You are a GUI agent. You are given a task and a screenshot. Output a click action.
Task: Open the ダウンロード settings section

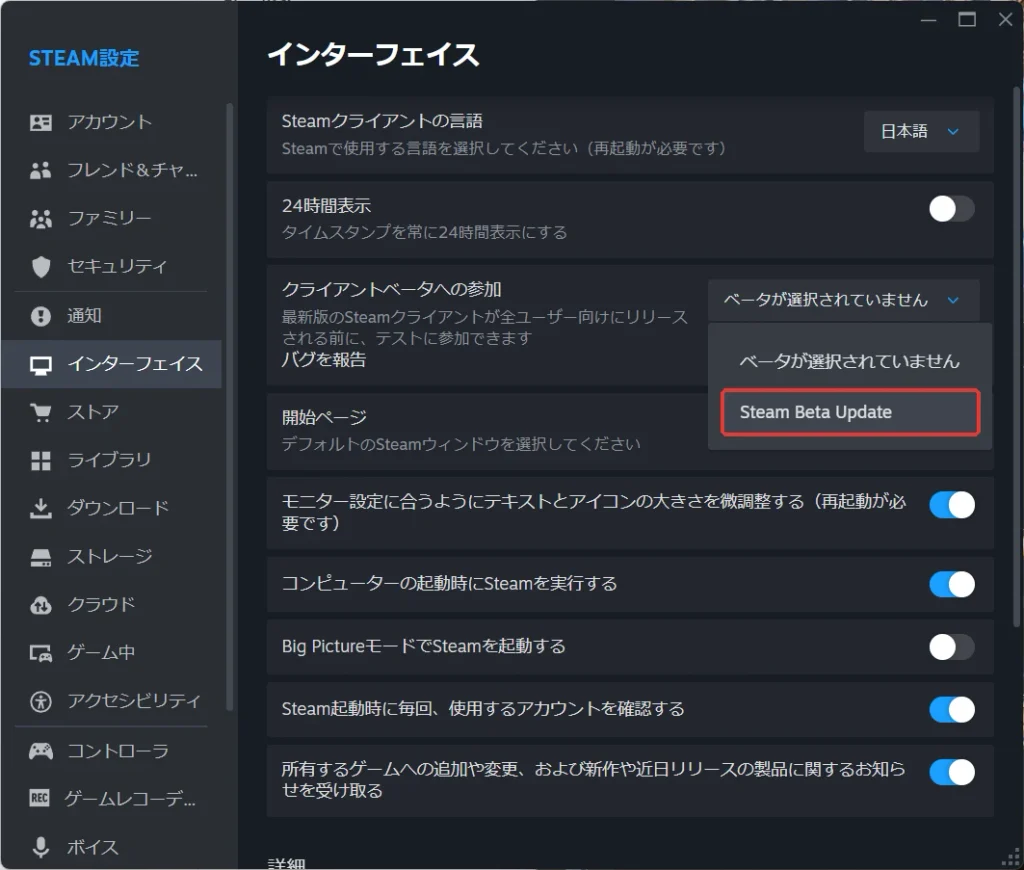[112, 508]
